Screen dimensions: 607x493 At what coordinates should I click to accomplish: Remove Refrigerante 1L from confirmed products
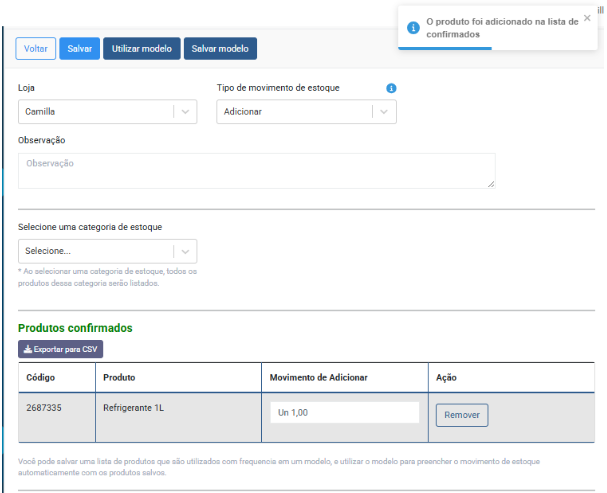coord(462,415)
